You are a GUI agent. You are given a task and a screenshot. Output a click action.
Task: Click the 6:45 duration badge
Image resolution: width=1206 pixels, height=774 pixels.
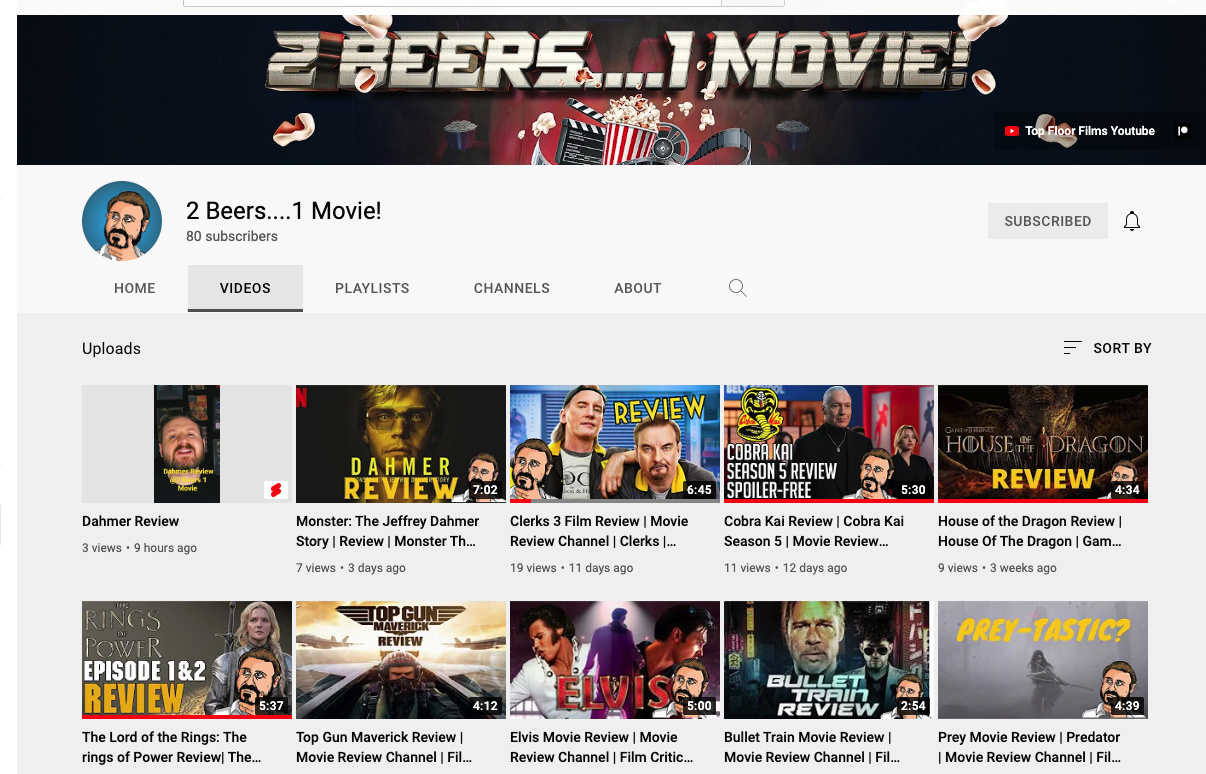699,490
